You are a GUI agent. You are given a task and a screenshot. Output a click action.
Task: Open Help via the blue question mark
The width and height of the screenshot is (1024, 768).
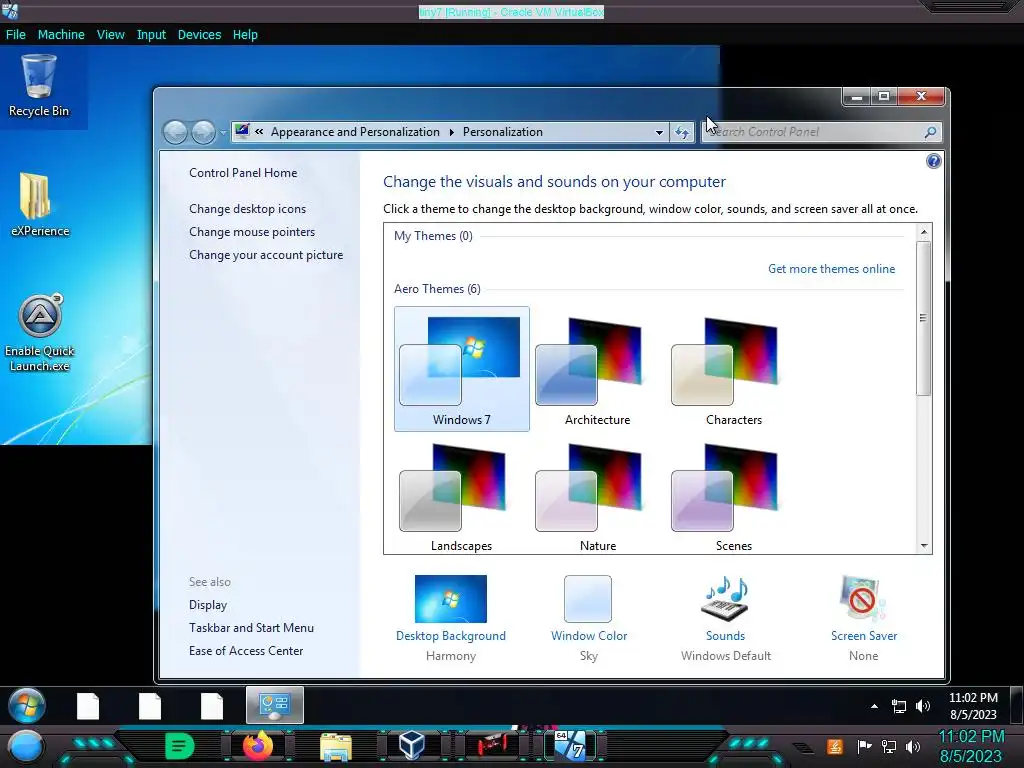(933, 161)
